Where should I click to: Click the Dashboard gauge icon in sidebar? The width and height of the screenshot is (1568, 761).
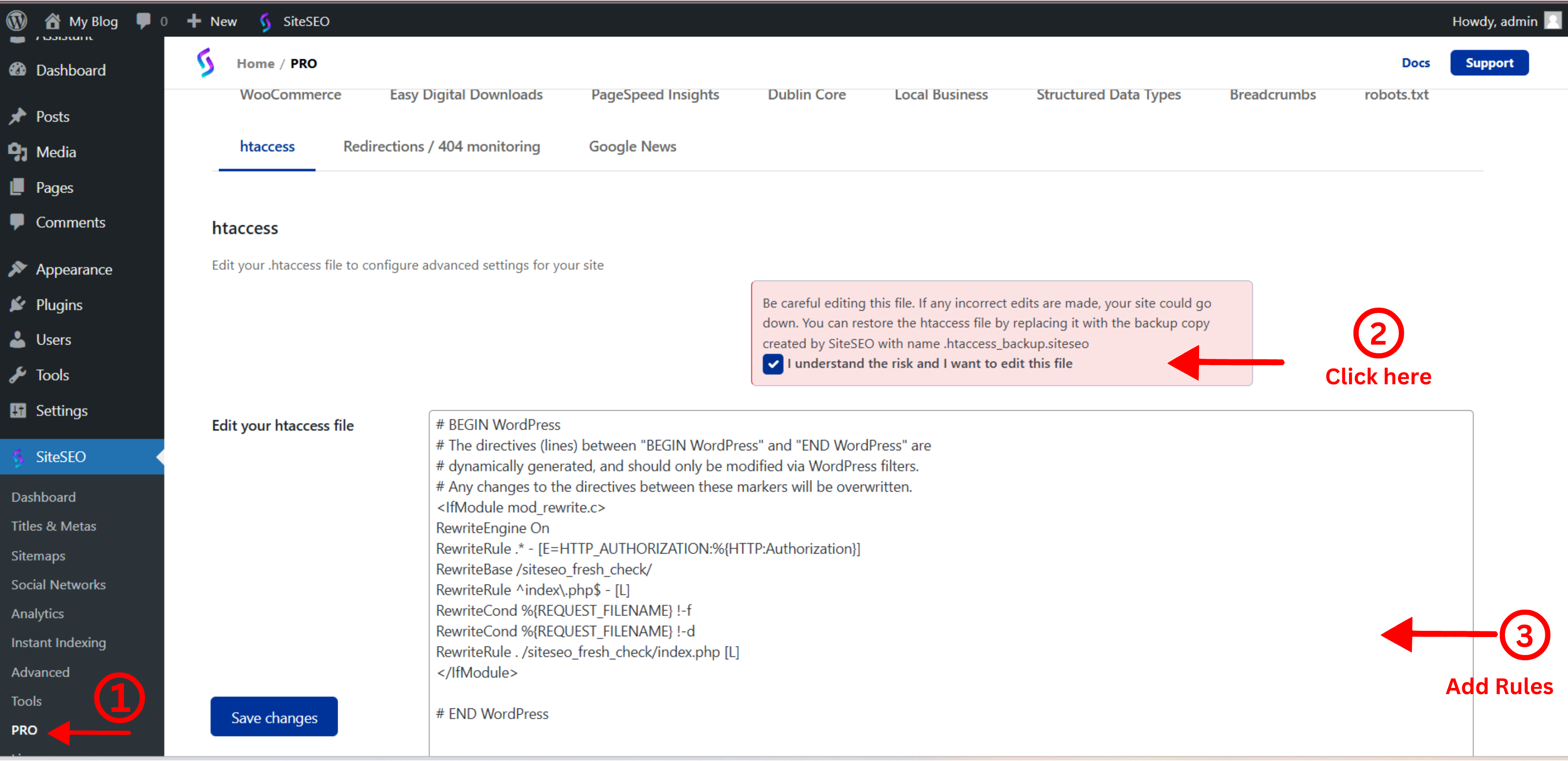pyautogui.click(x=18, y=70)
